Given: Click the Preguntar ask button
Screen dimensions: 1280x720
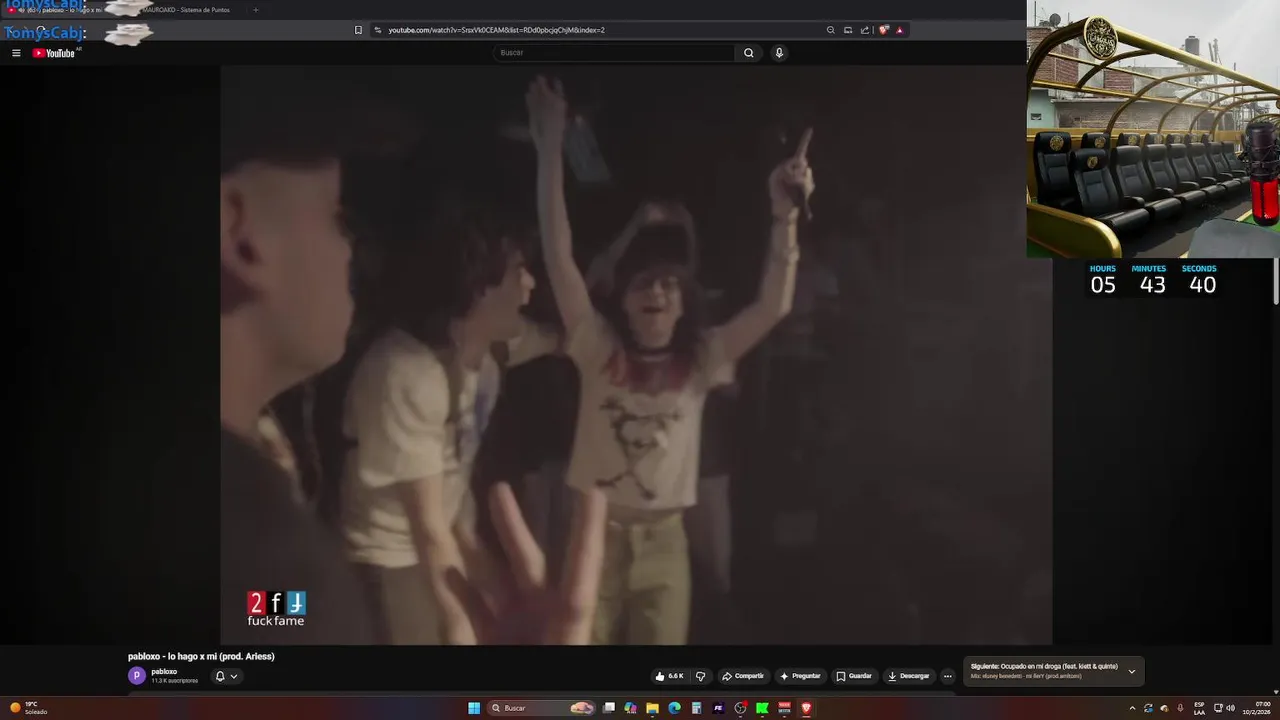Looking at the screenshot, I should (800, 676).
